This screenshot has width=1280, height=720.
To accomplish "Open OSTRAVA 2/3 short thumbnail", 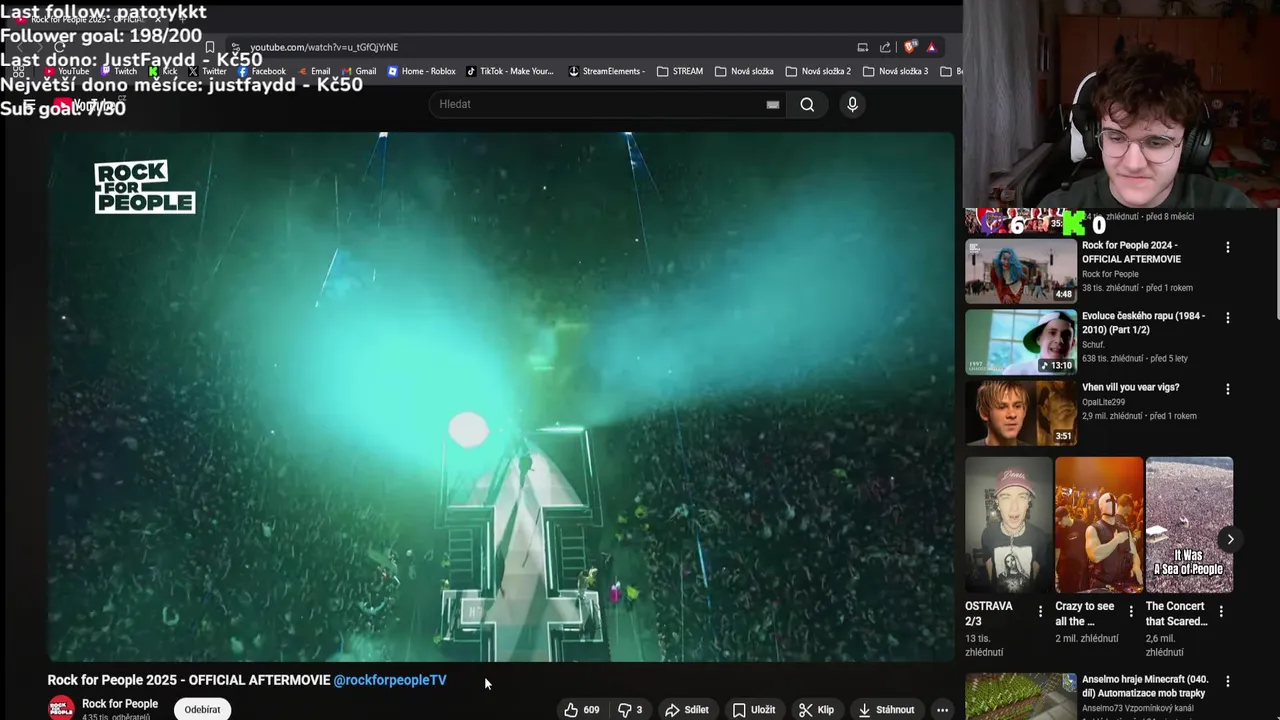I will (x=1008, y=525).
